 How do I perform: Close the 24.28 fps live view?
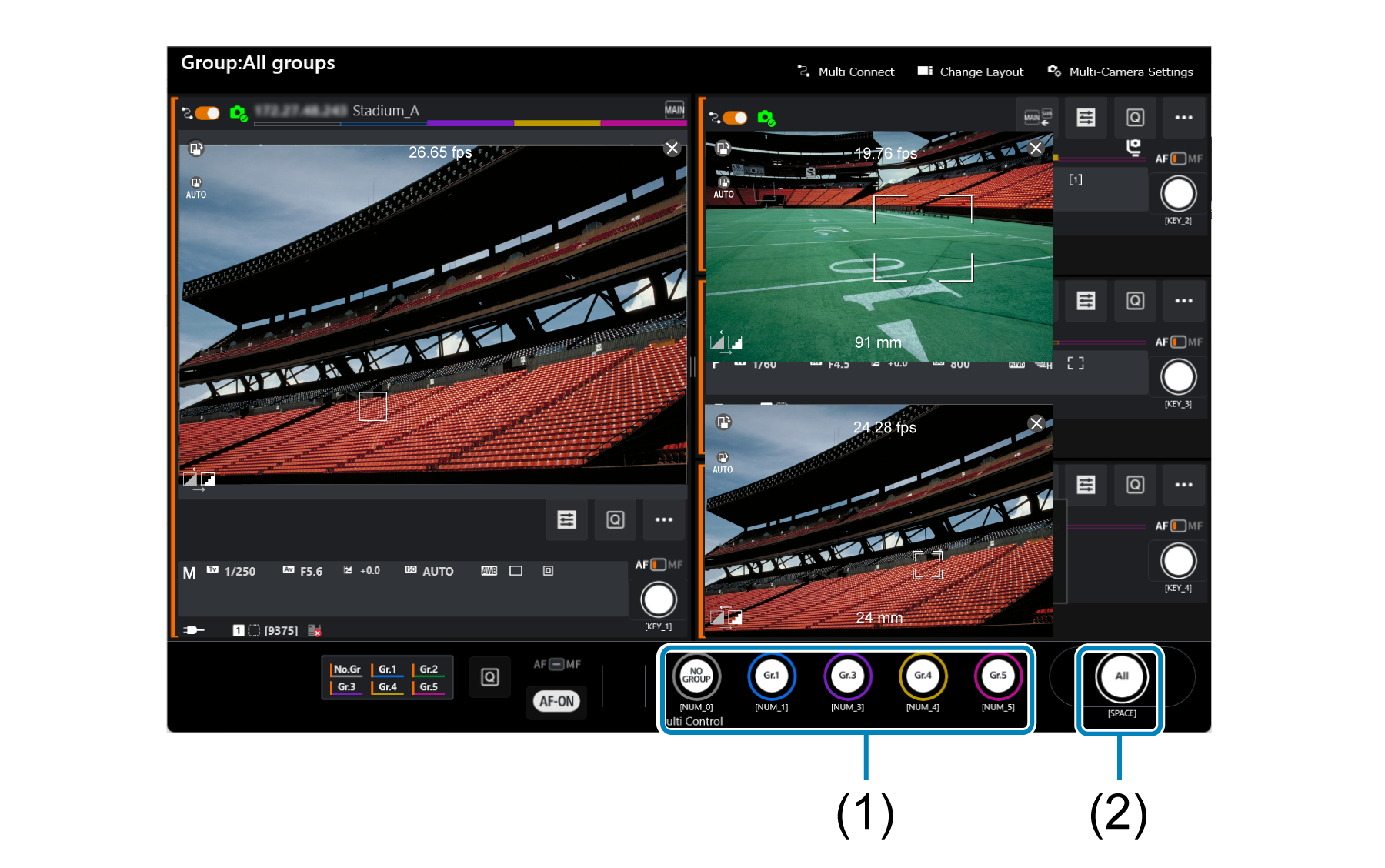1036,423
